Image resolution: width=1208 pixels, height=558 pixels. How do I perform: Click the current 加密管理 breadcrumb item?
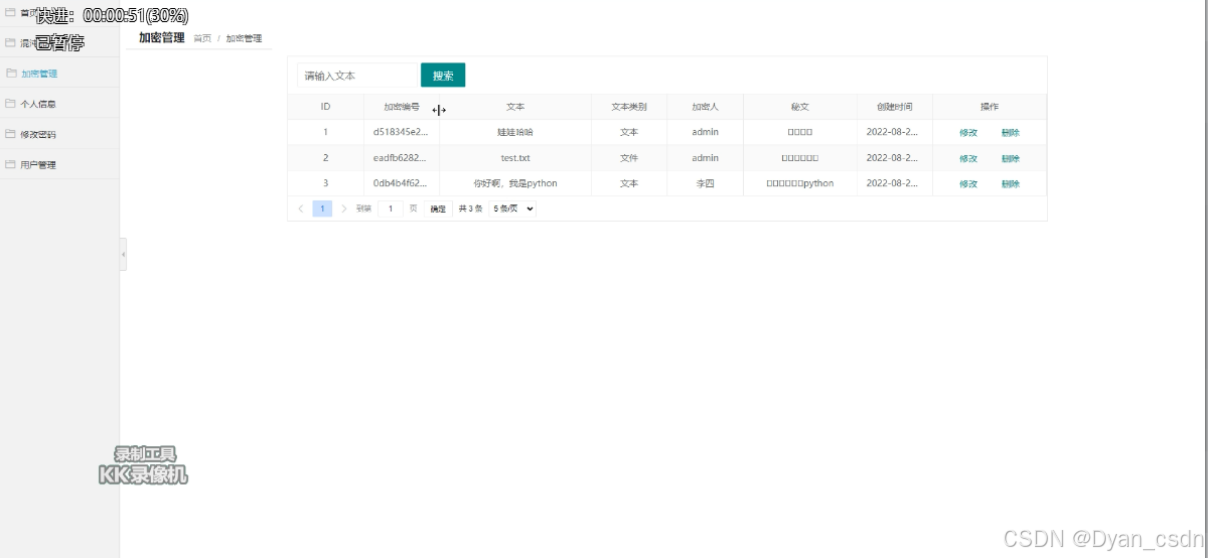(244, 38)
